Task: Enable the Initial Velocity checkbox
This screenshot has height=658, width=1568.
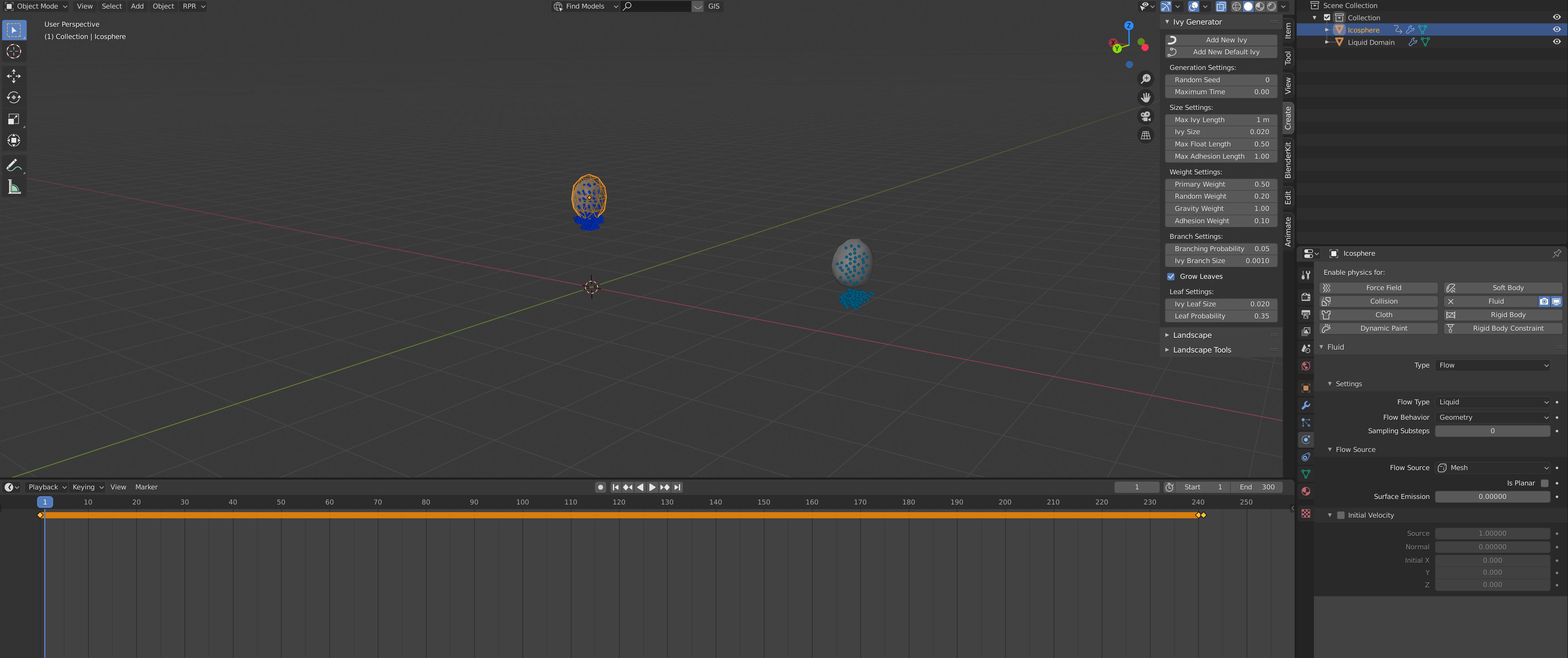Action: point(1340,516)
